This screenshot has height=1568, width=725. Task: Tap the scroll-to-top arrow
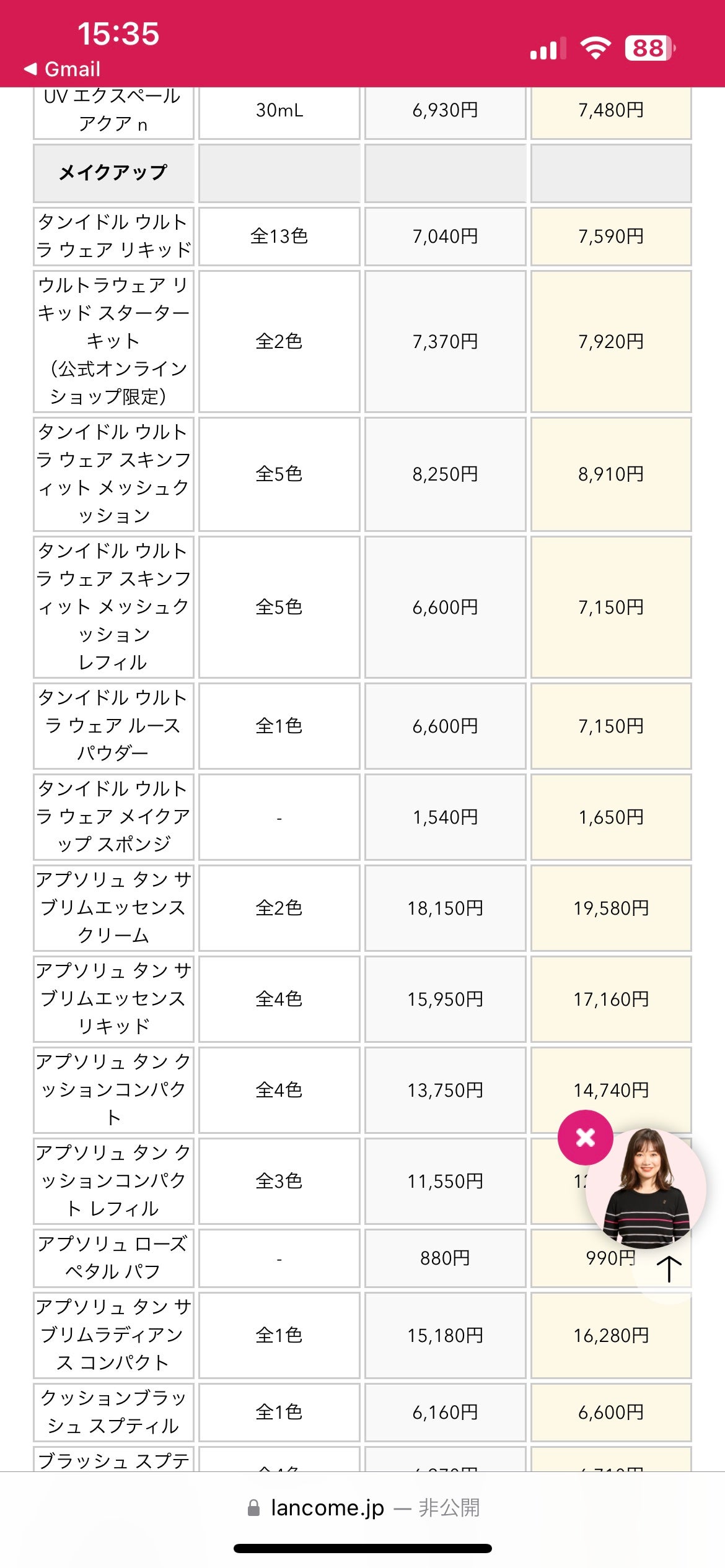[x=669, y=1269]
